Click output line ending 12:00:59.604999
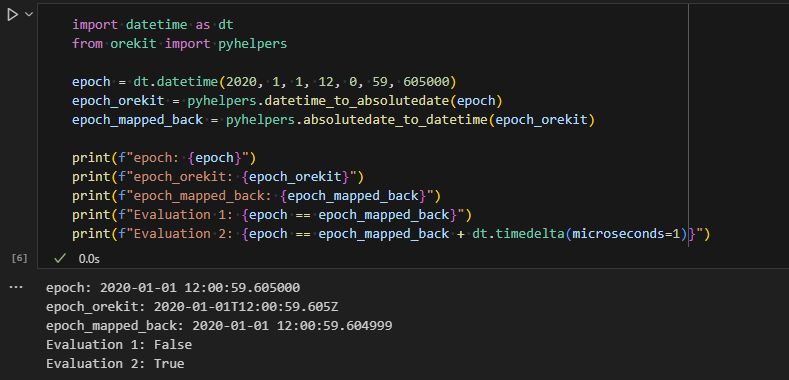The width and height of the screenshot is (789, 380). (219, 326)
